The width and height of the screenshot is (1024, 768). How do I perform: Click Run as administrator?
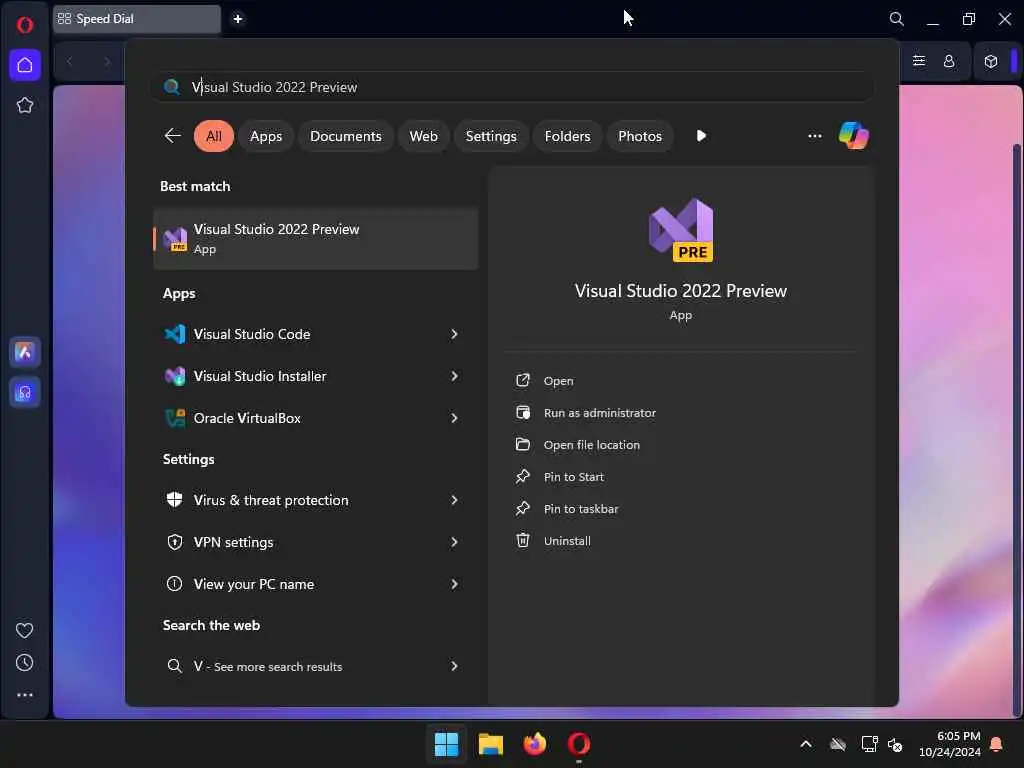point(600,413)
